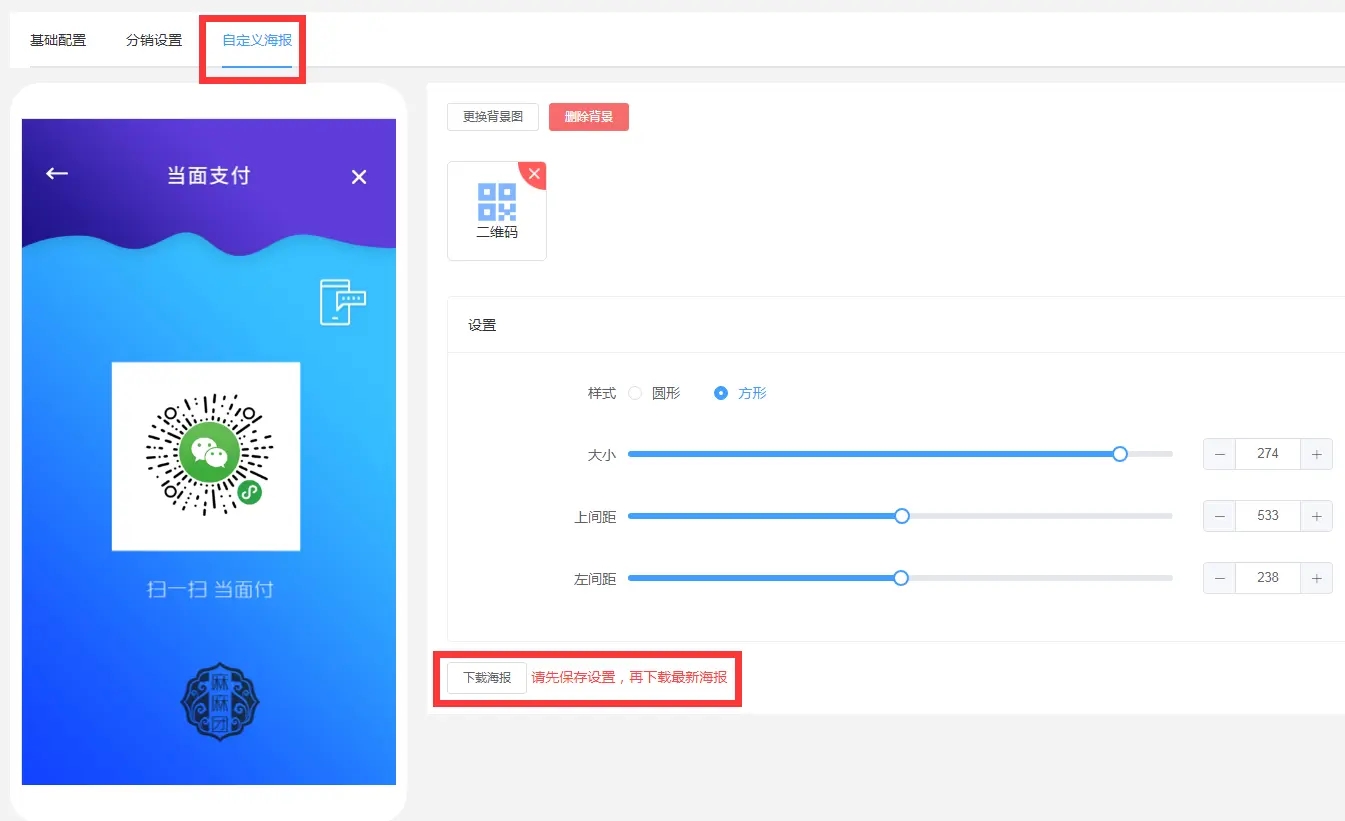Decrease 上间距 value with minus button
This screenshot has height=821, width=1345.
coord(1220,516)
